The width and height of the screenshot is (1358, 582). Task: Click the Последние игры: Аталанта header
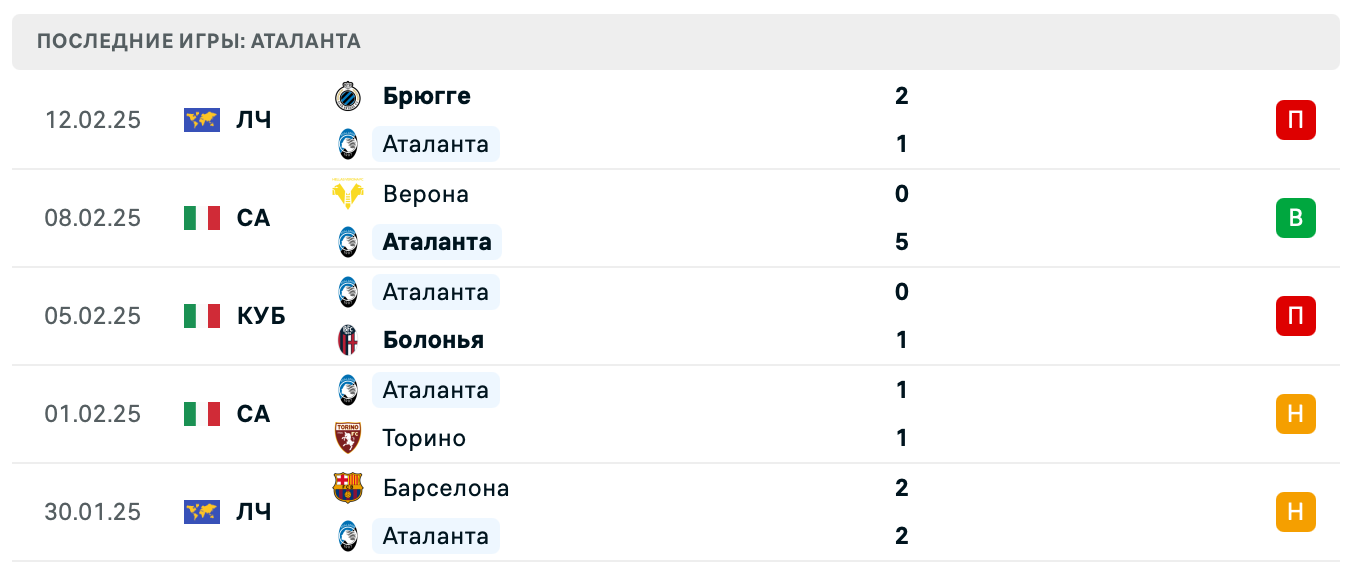(199, 41)
